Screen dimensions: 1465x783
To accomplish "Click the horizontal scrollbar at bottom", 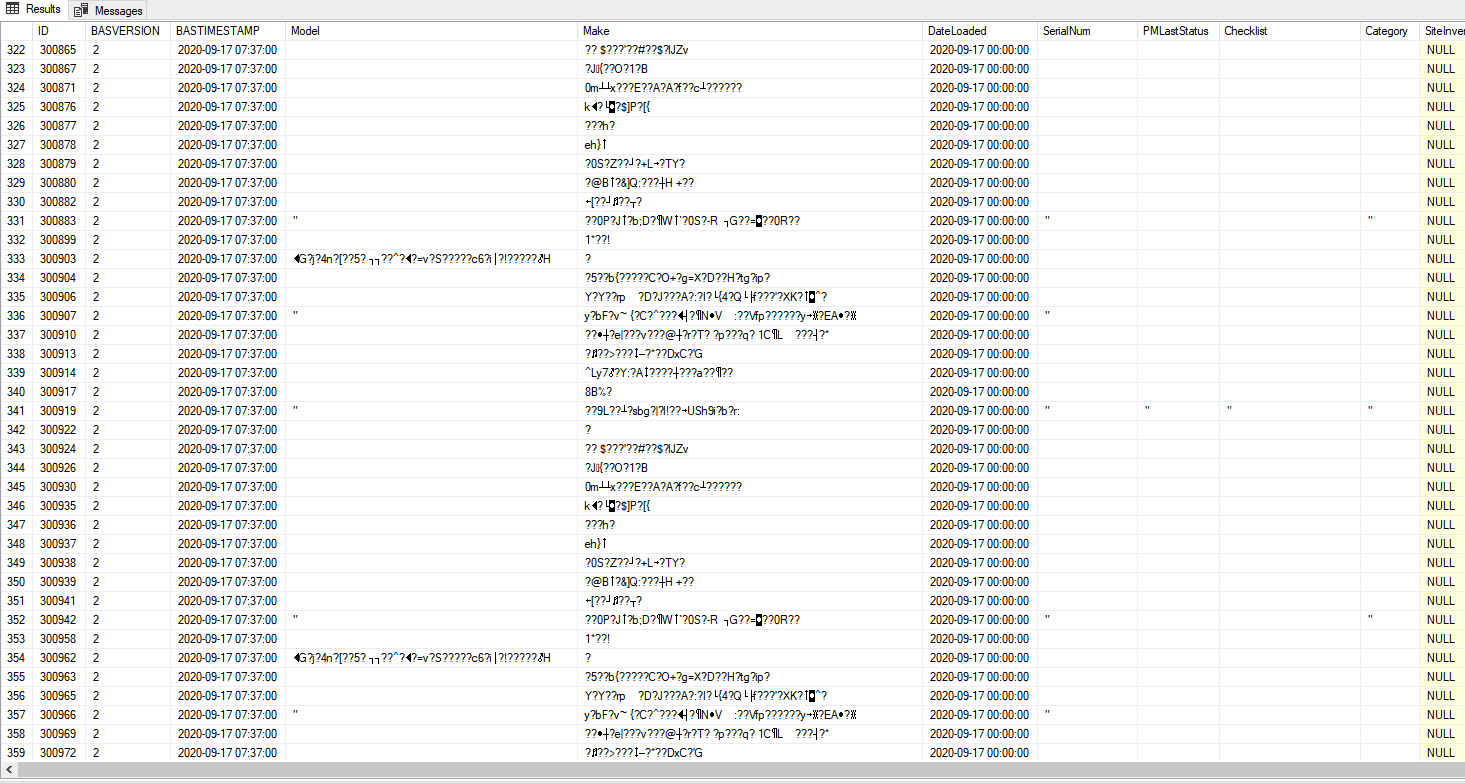I will click(x=732, y=771).
